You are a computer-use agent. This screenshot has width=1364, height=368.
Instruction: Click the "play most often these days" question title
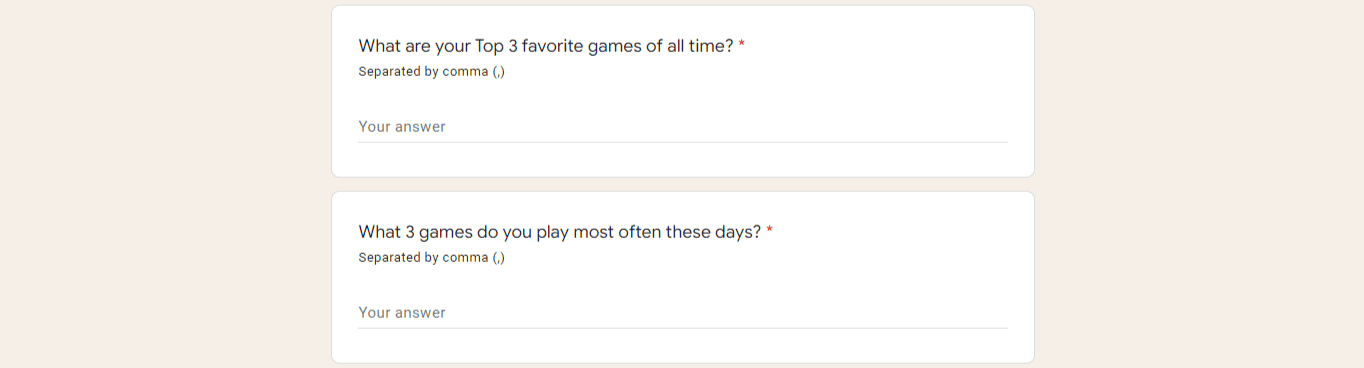[x=560, y=232]
